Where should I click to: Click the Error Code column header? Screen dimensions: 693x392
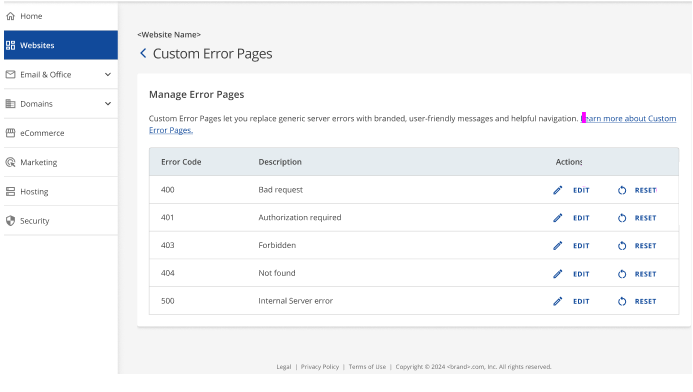coord(181,162)
